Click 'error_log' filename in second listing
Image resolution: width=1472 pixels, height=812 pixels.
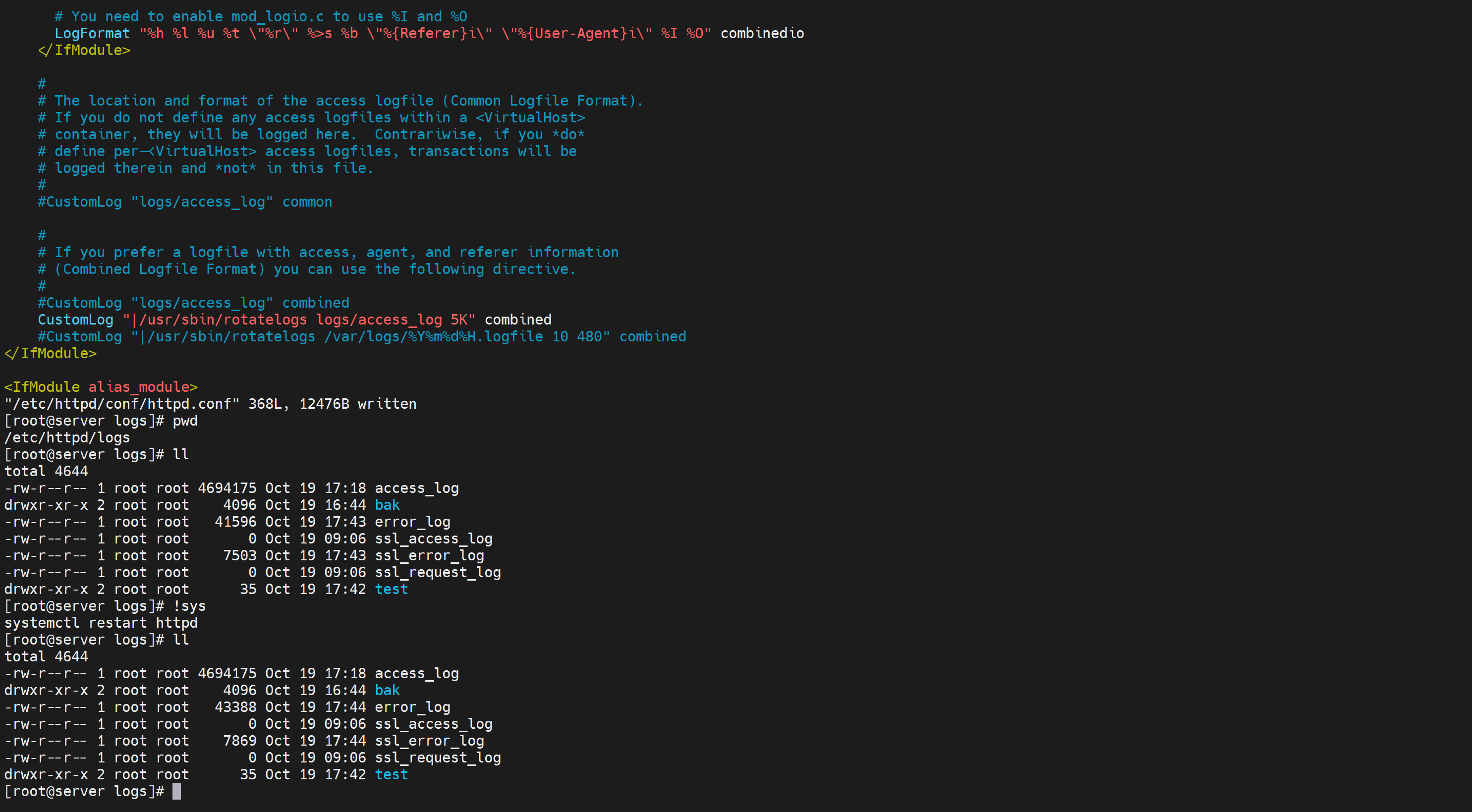click(x=412, y=707)
